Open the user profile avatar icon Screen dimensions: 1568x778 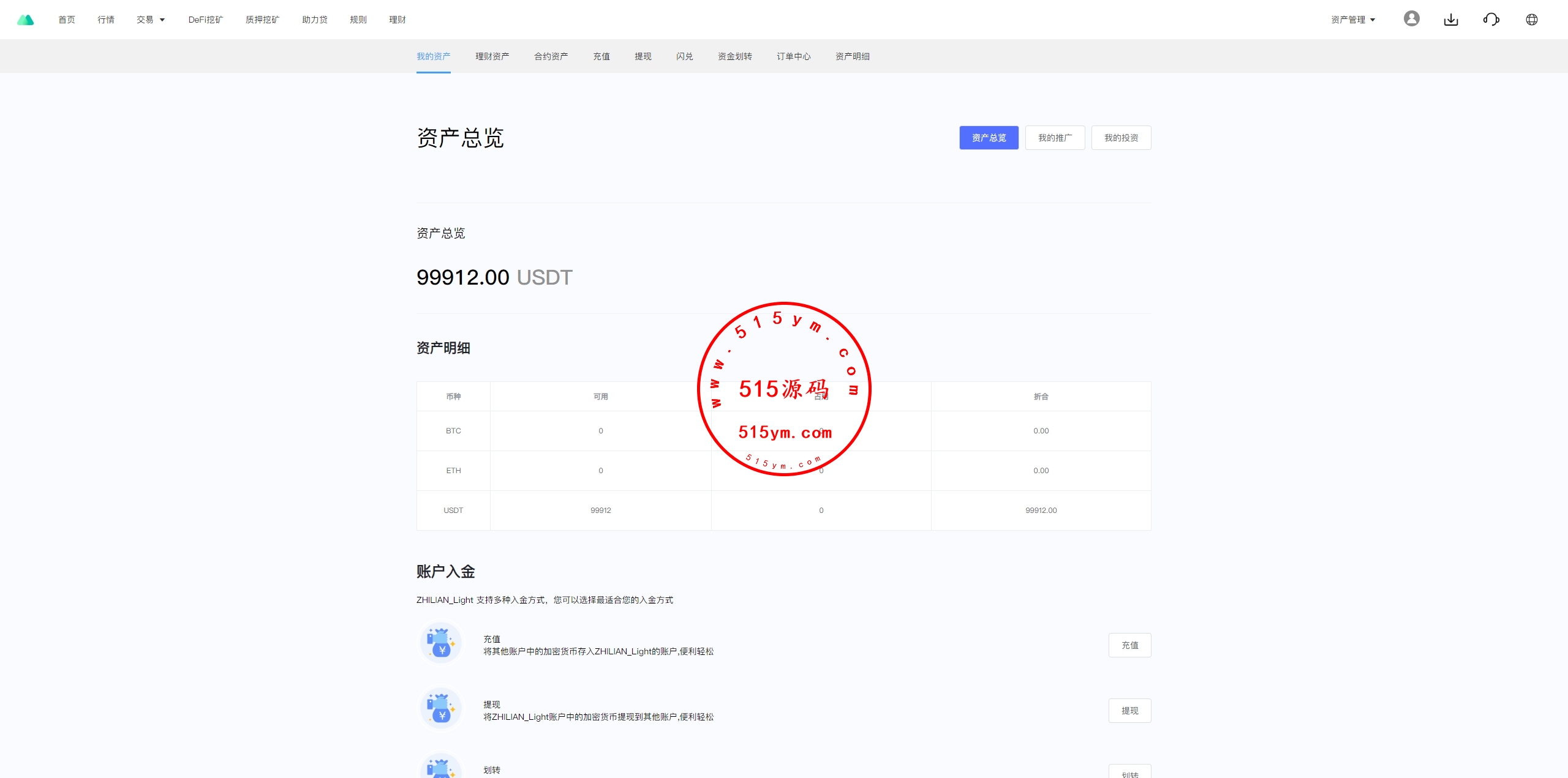point(1411,19)
